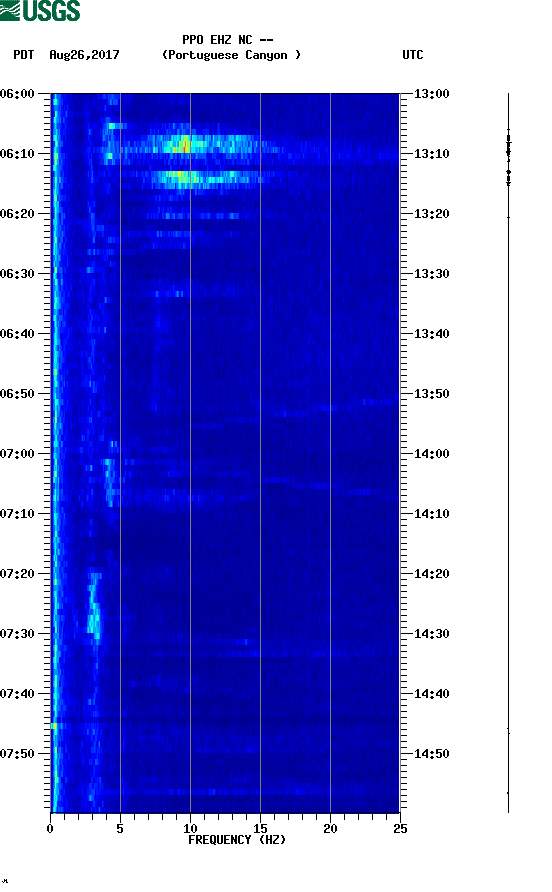552x892 pixels.
Task: Click the (Portuguese Canyon ) subtitle
Action: 231,55
